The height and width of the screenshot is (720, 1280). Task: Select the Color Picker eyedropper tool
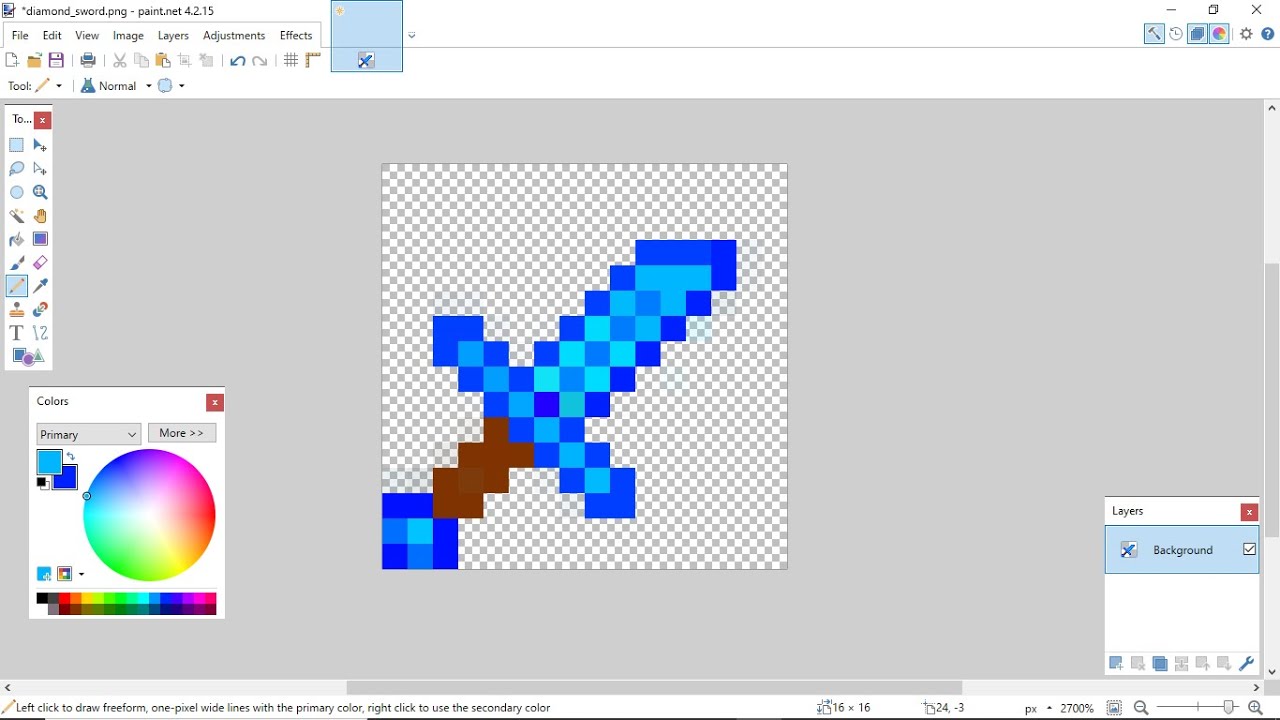click(x=41, y=287)
